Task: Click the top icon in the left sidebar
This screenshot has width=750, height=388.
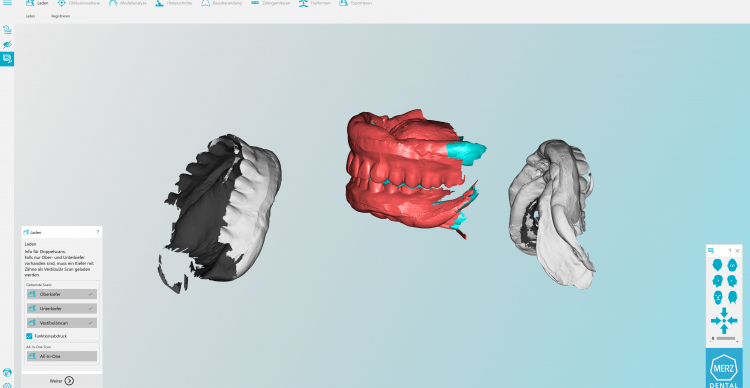Action: point(7,30)
